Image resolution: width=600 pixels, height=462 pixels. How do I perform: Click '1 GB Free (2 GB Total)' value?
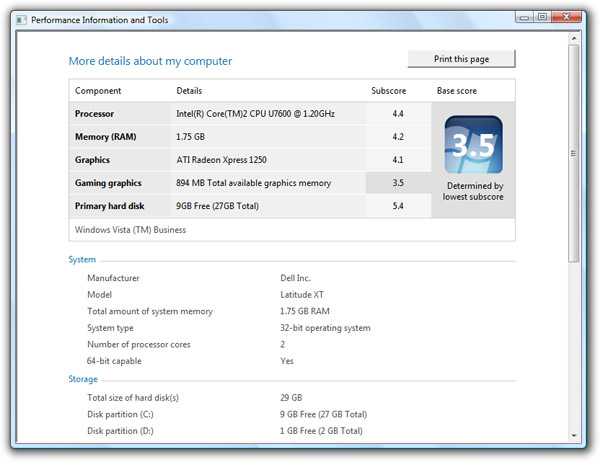pos(321,431)
